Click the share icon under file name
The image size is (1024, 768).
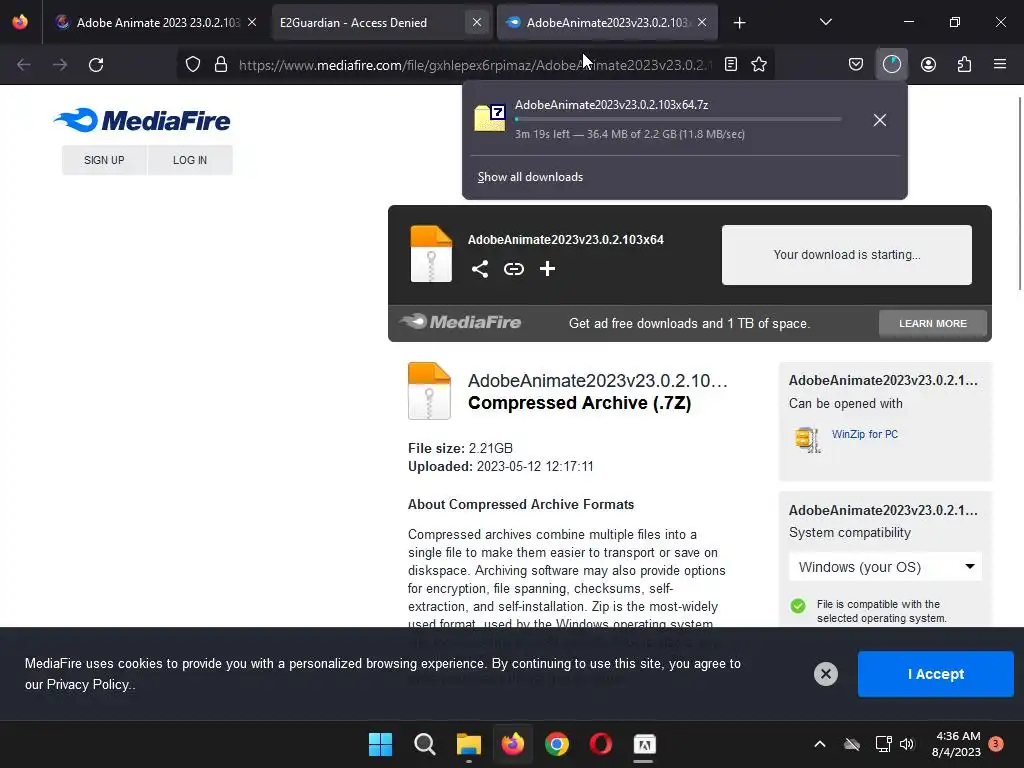pos(480,269)
